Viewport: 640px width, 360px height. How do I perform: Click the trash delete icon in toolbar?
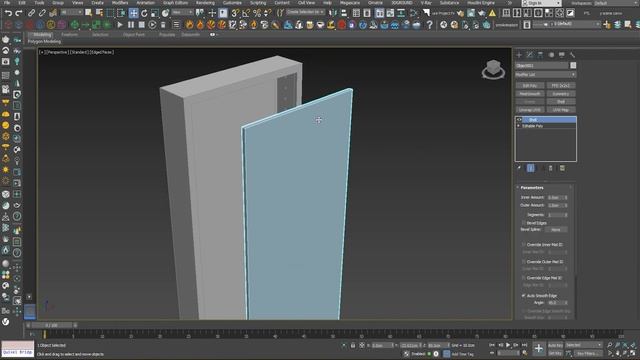point(163,25)
